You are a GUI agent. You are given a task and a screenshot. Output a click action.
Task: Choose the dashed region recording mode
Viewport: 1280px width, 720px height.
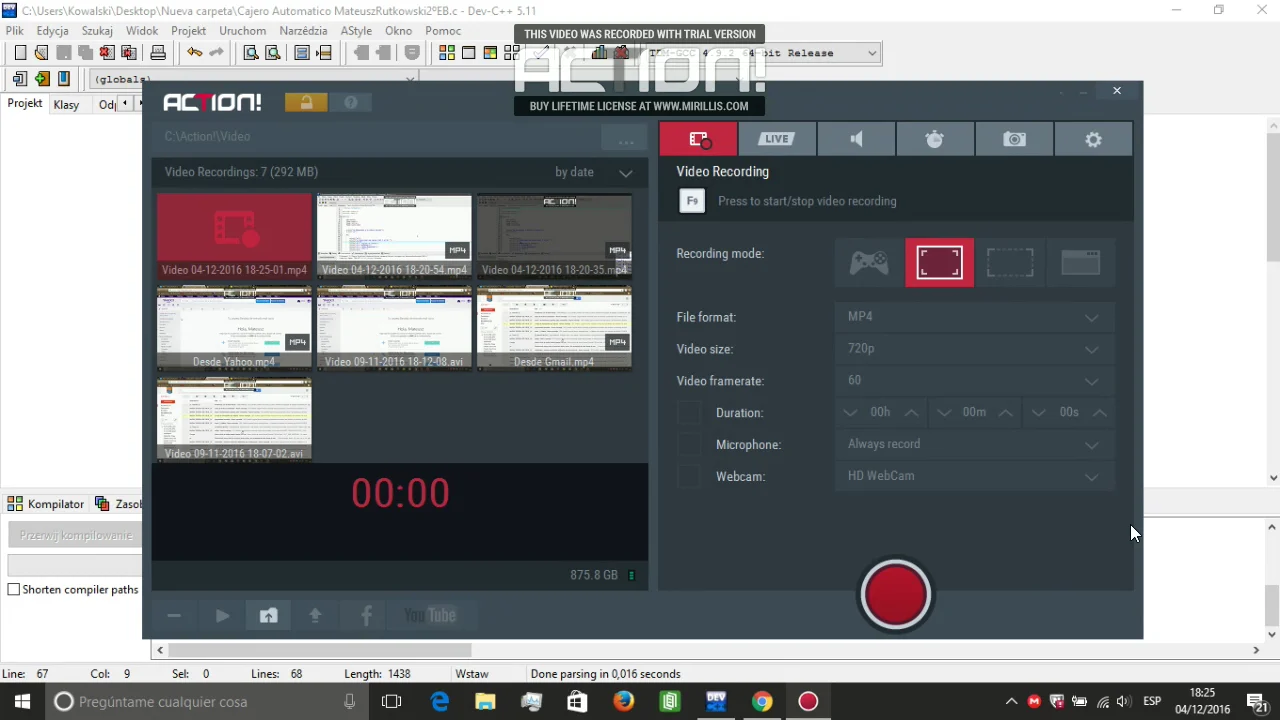(x=1010, y=263)
